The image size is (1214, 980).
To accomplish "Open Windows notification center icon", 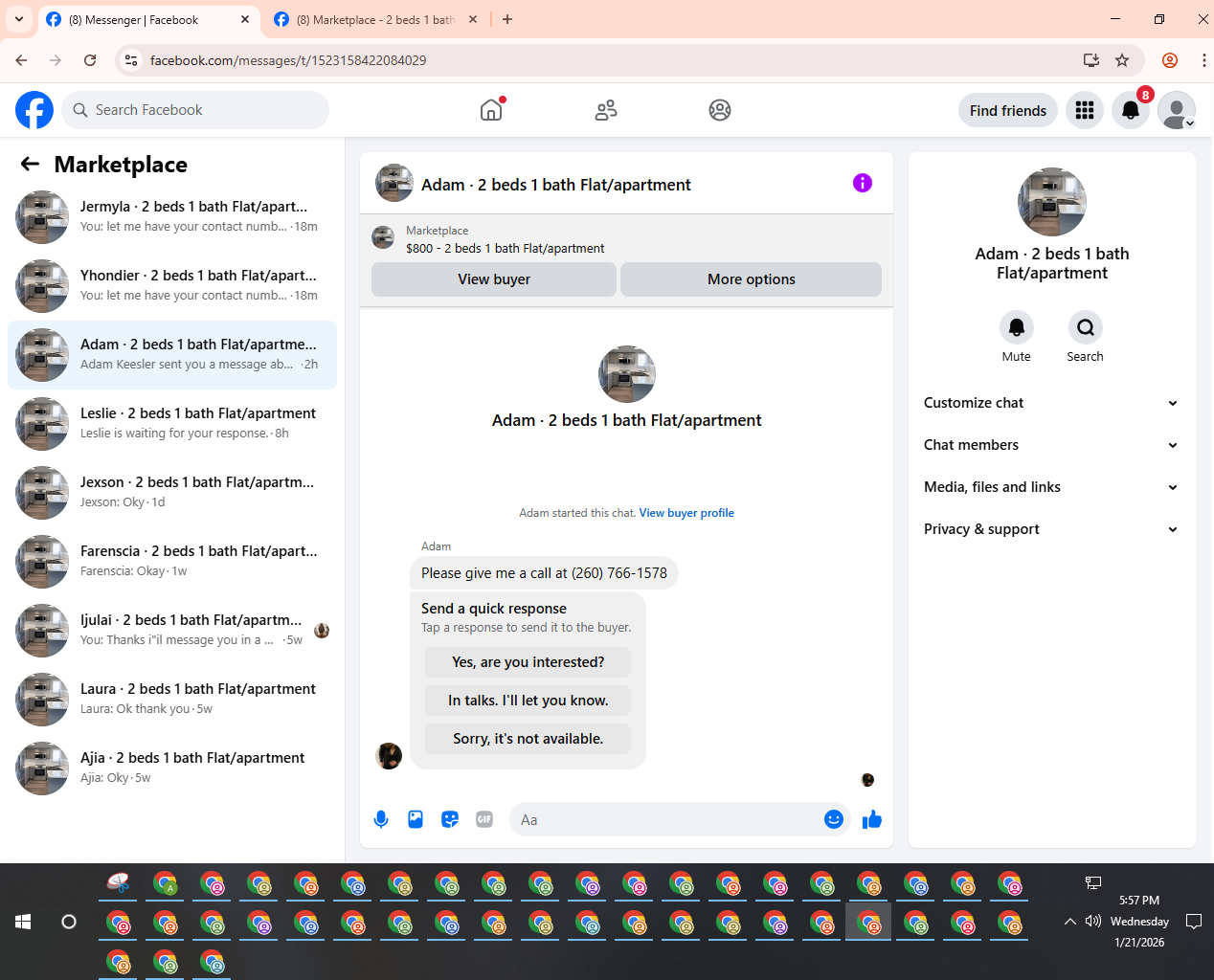I will pos(1194,922).
